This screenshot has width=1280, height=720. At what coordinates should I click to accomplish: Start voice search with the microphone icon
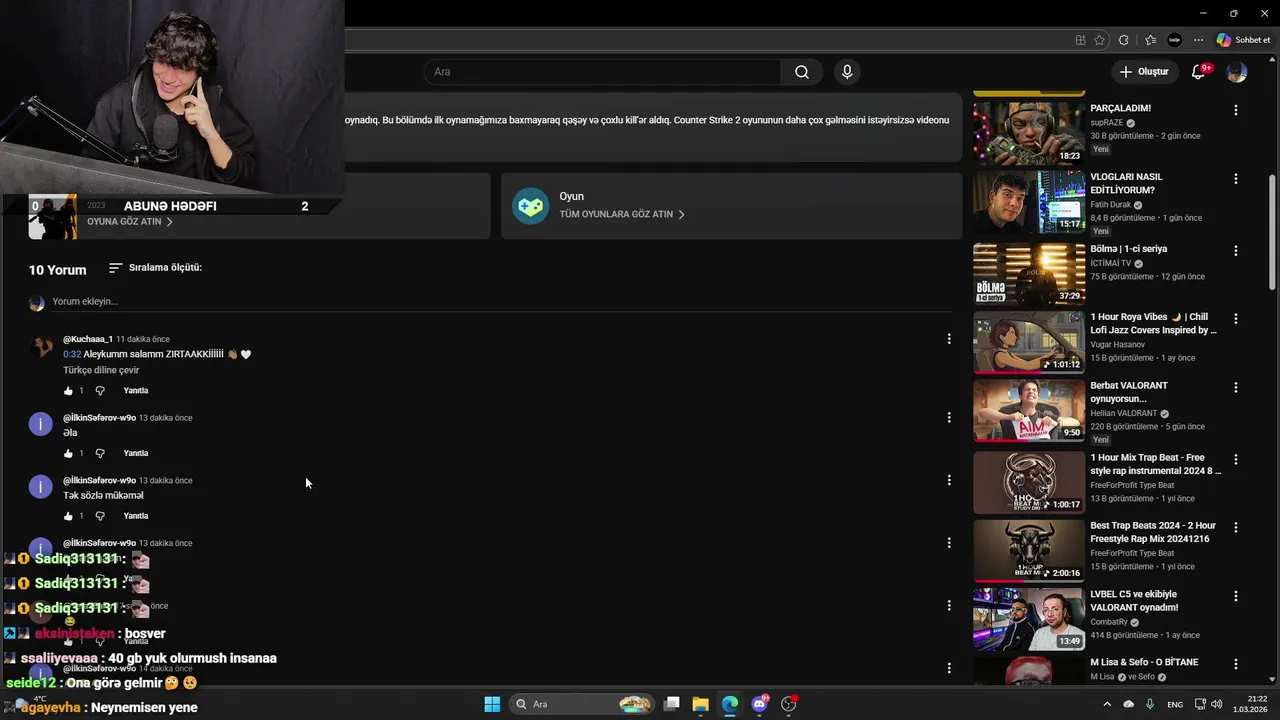click(847, 72)
